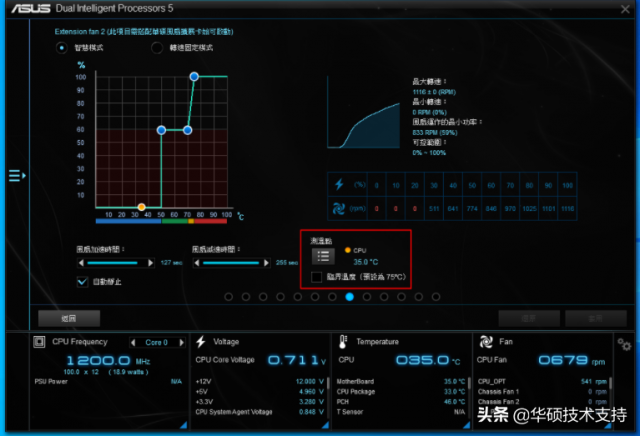Go to the seventh fan page dot

[x=332, y=297]
